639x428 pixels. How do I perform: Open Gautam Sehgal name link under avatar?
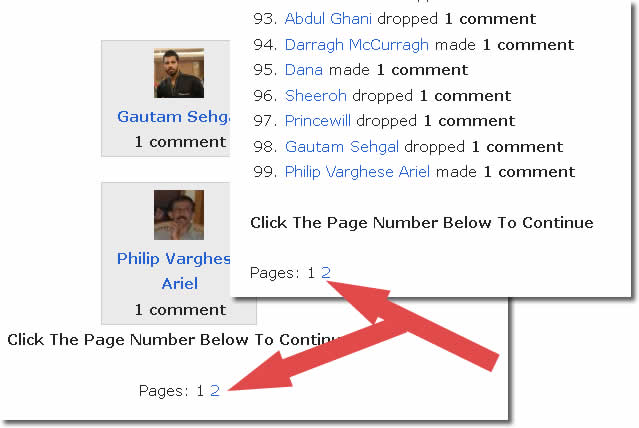(x=174, y=117)
